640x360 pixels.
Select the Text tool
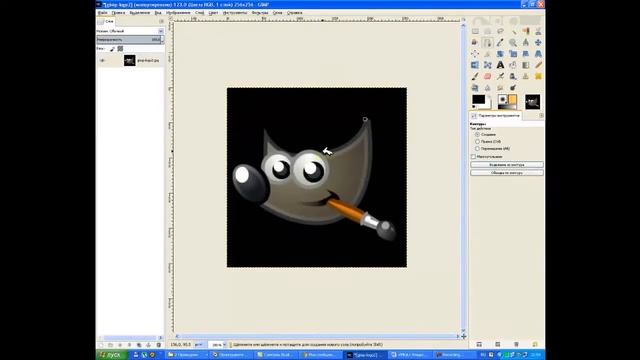click(x=500, y=65)
